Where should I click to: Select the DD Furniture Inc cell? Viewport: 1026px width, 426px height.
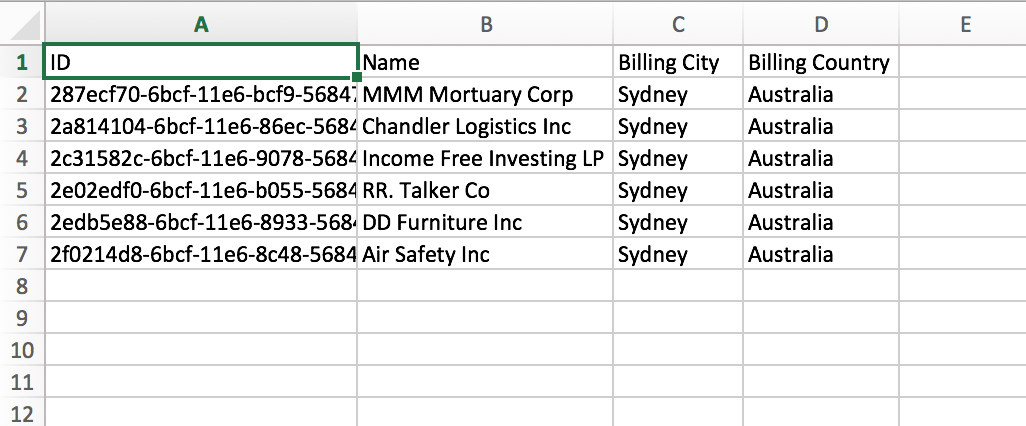[x=486, y=222]
